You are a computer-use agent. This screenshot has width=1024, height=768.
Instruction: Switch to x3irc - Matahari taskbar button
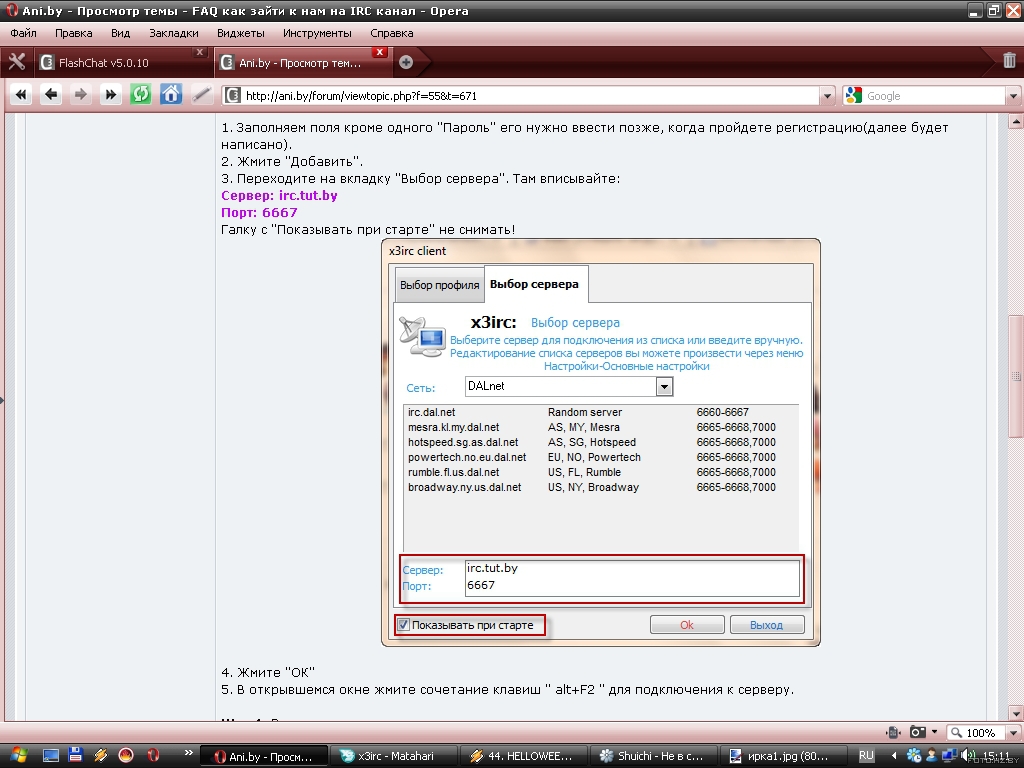[392, 756]
